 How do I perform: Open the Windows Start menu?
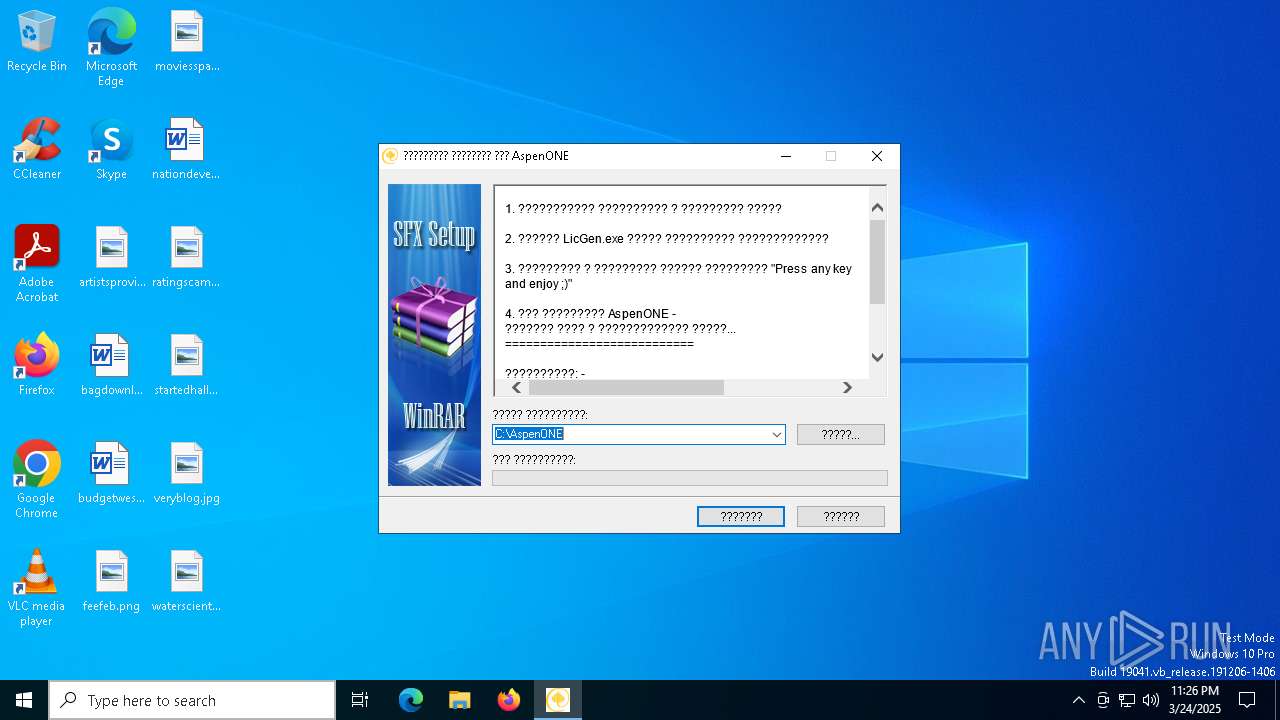[x=24, y=700]
